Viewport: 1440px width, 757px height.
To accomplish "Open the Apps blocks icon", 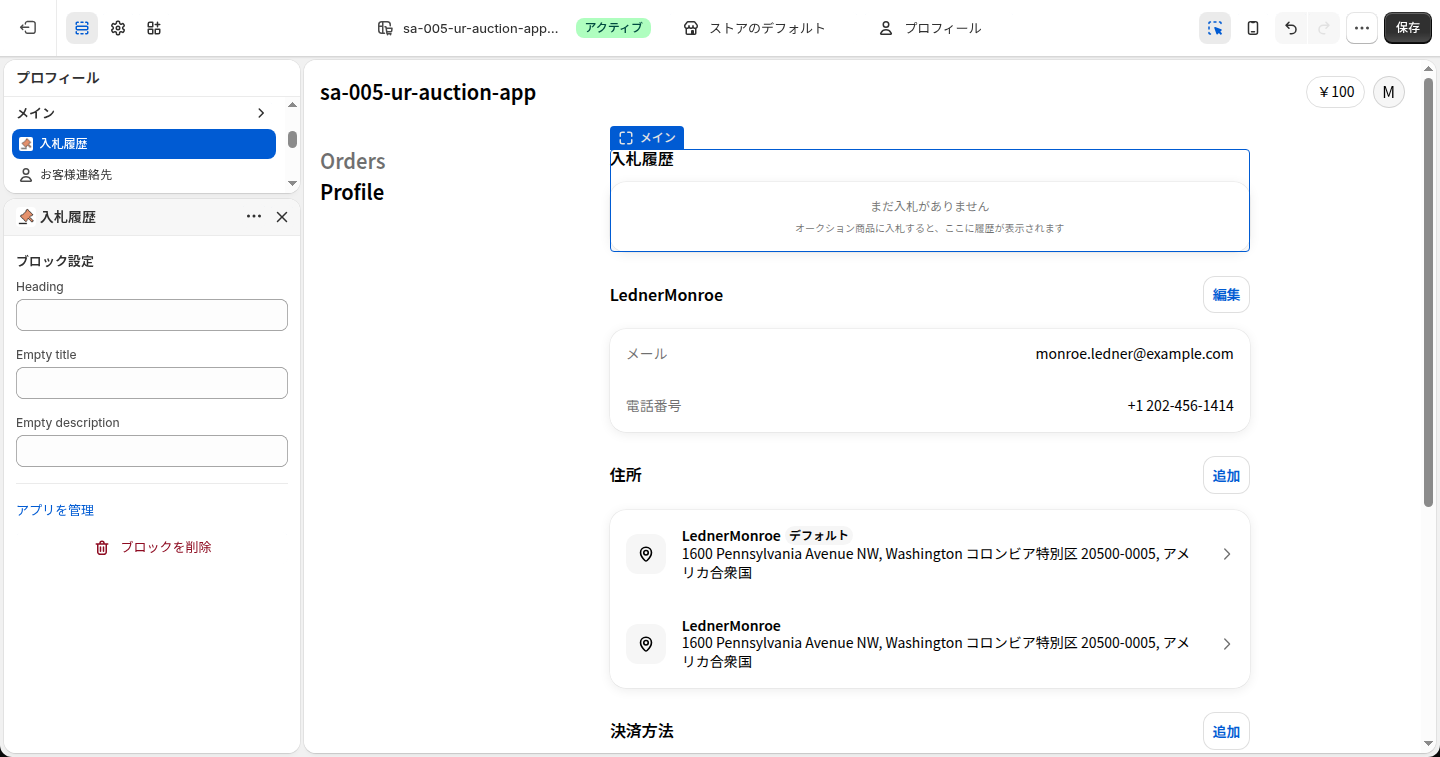I will (154, 28).
